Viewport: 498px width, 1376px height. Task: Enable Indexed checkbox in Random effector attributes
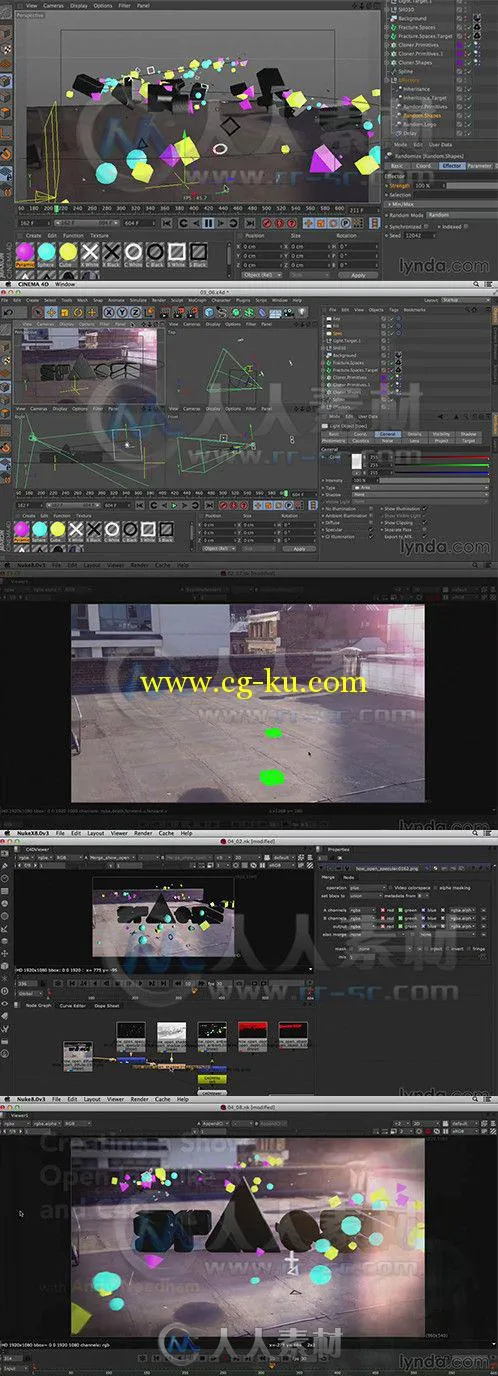coord(466,227)
